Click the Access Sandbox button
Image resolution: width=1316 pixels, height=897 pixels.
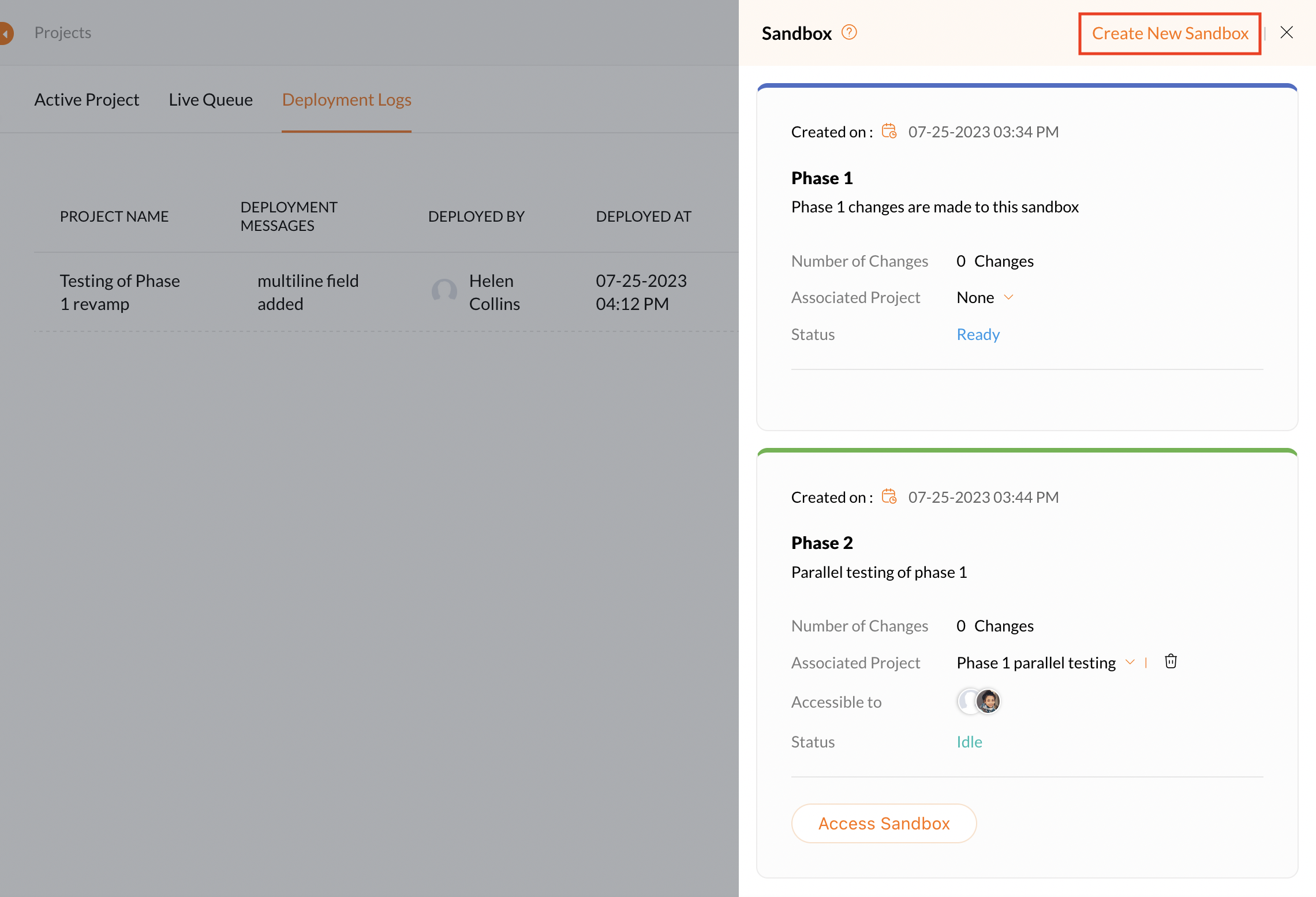pyautogui.click(x=884, y=823)
